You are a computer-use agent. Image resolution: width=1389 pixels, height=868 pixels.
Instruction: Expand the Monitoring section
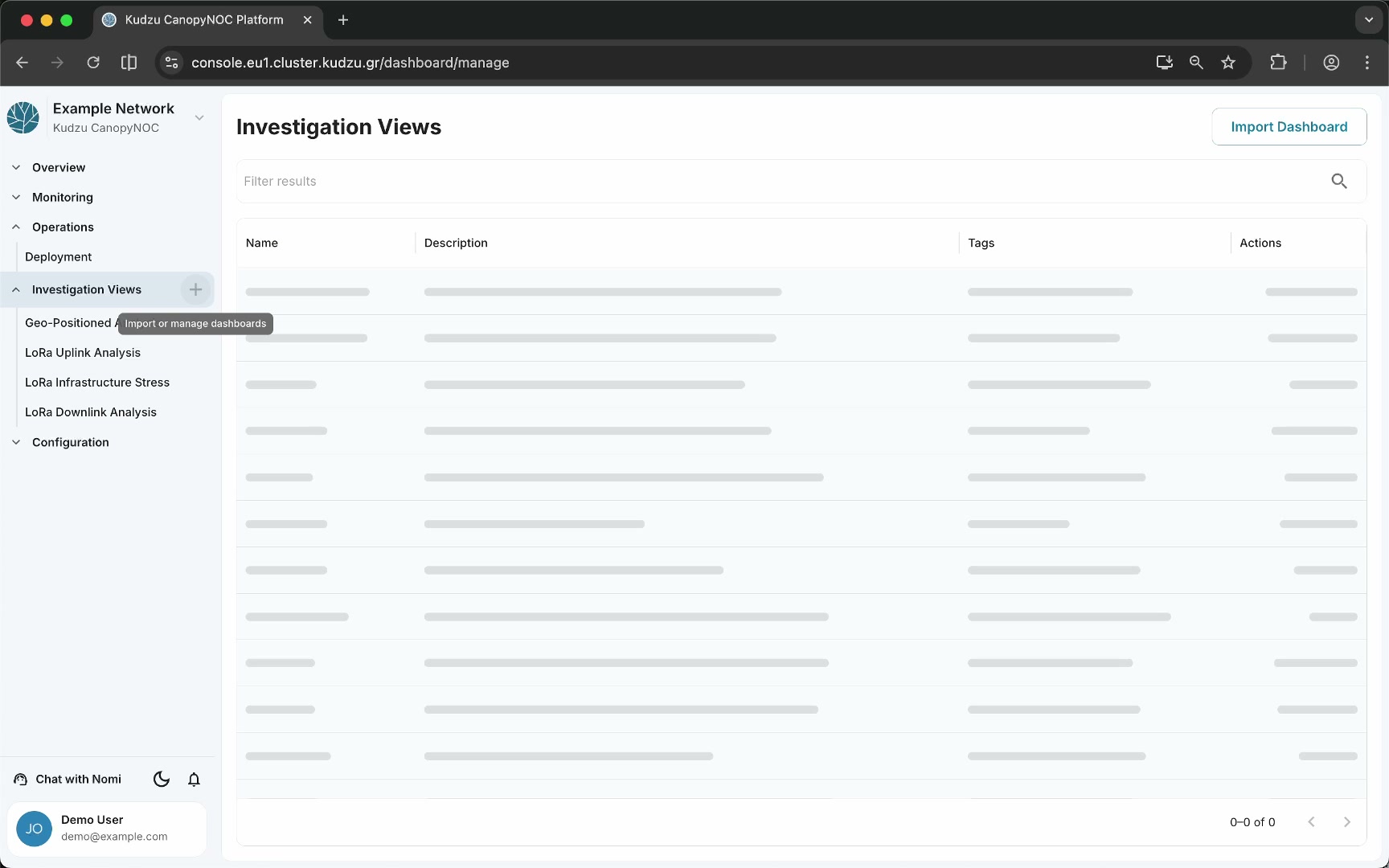pyautogui.click(x=16, y=197)
